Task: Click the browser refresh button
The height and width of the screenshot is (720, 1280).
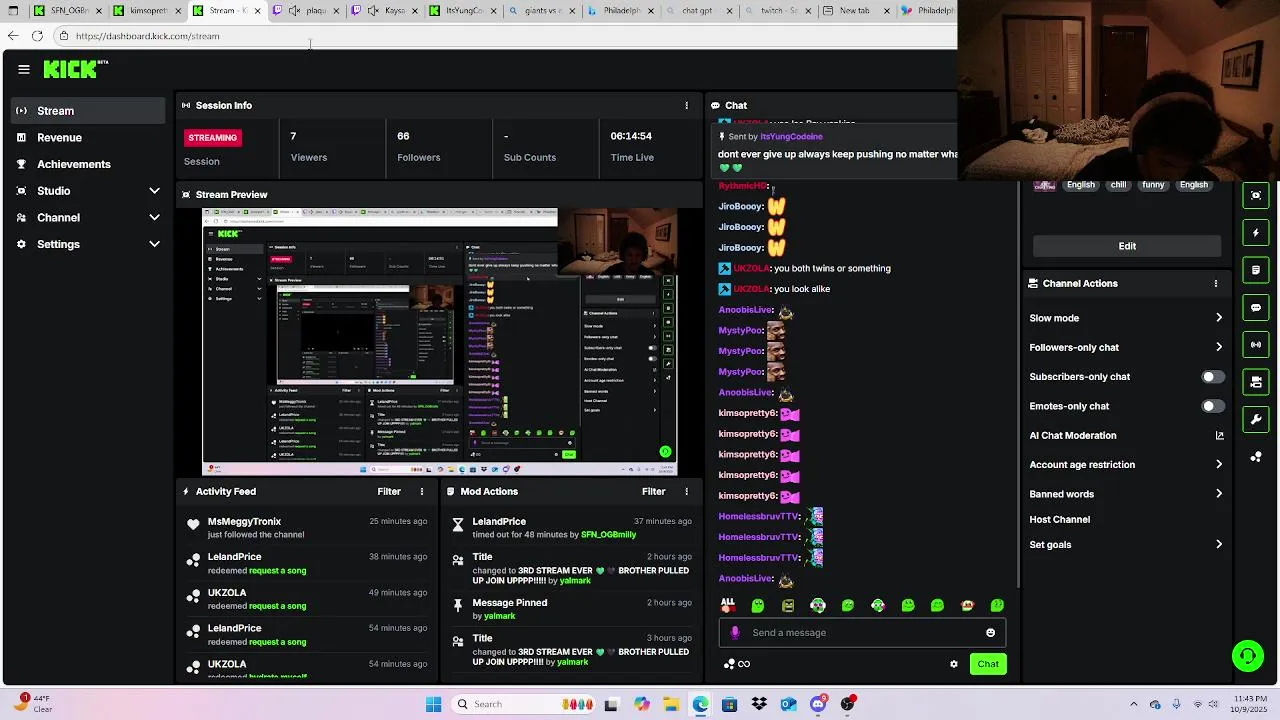Action: [37, 36]
